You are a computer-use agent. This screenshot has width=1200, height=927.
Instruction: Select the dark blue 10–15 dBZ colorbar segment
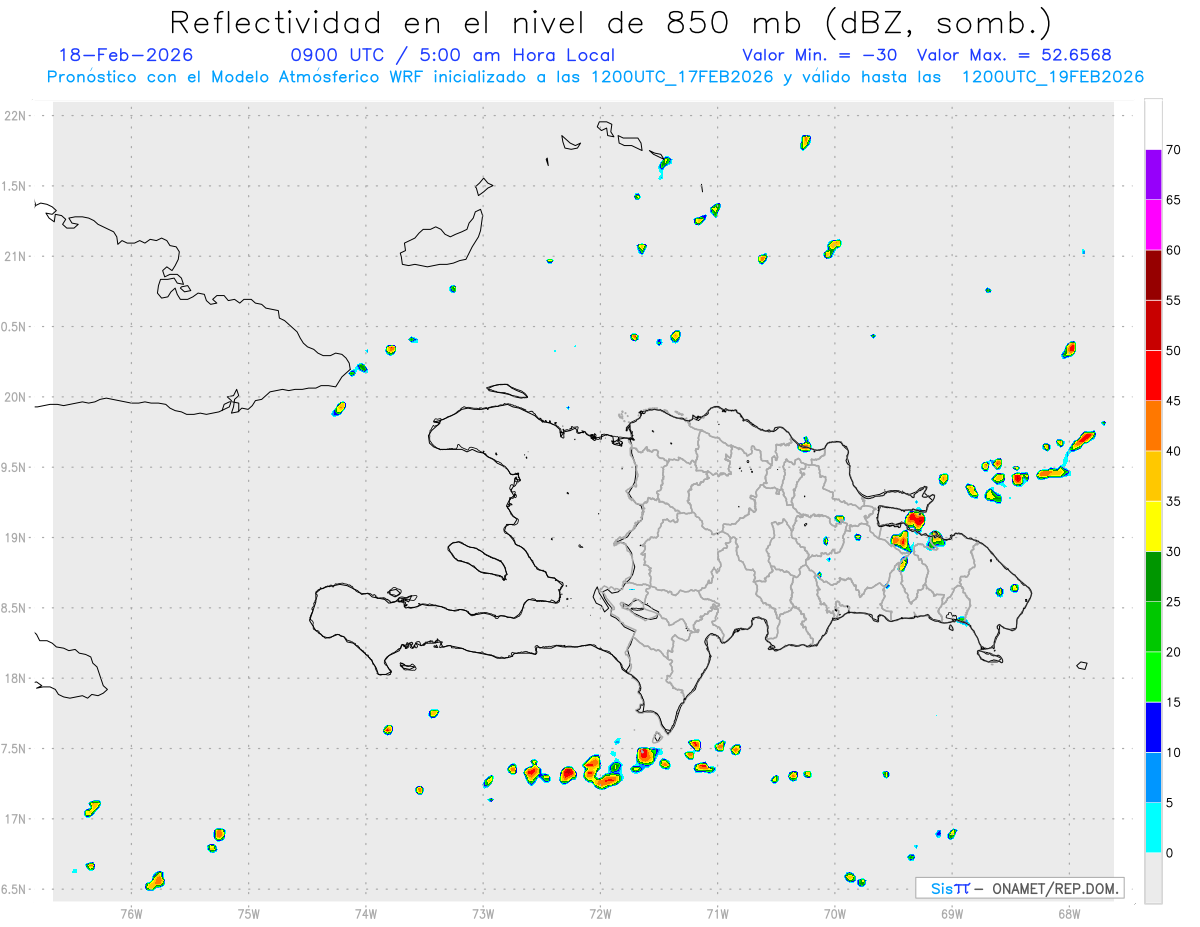pyautogui.click(x=1153, y=727)
